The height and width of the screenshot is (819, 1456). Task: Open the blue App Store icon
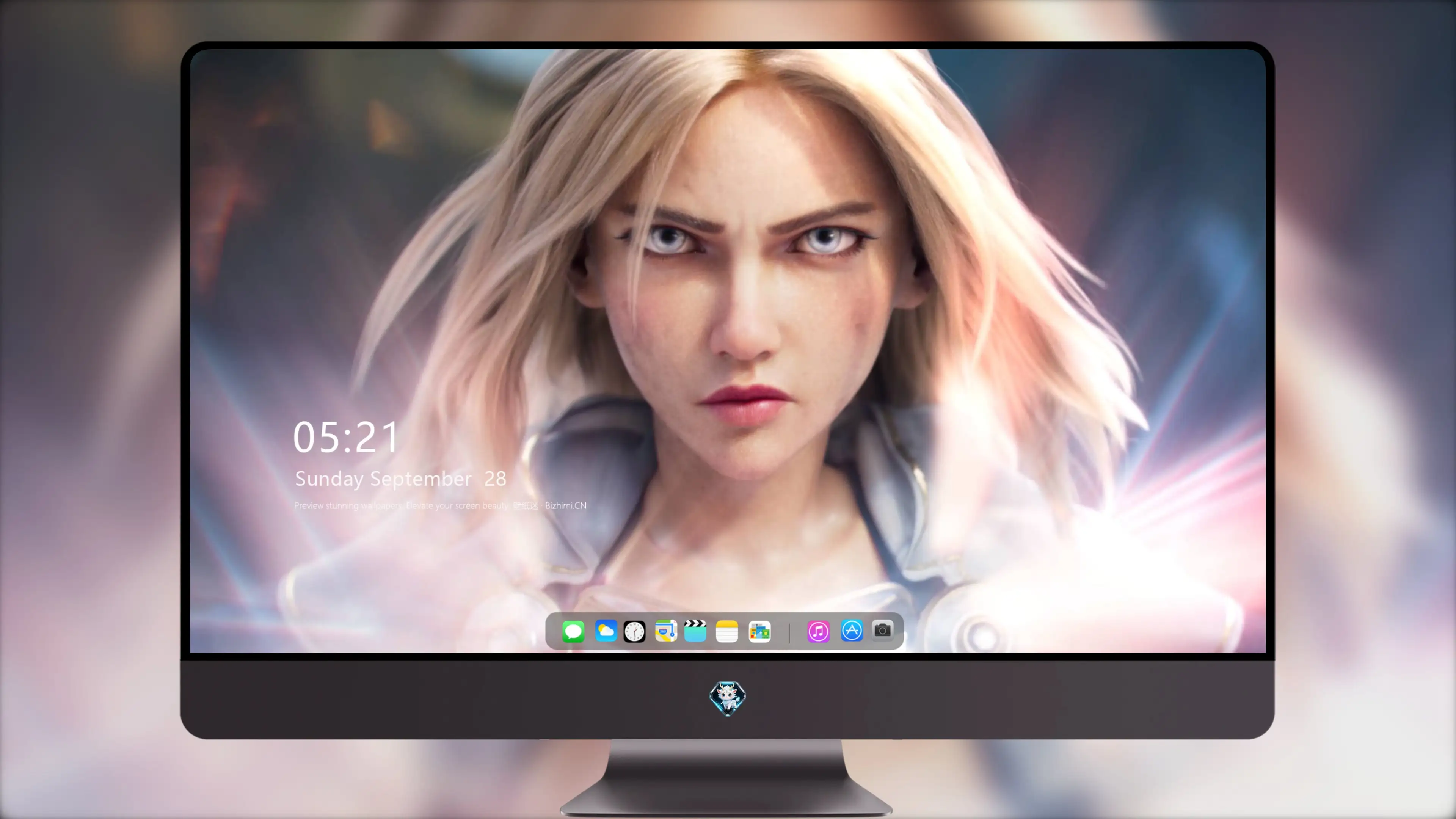click(852, 630)
